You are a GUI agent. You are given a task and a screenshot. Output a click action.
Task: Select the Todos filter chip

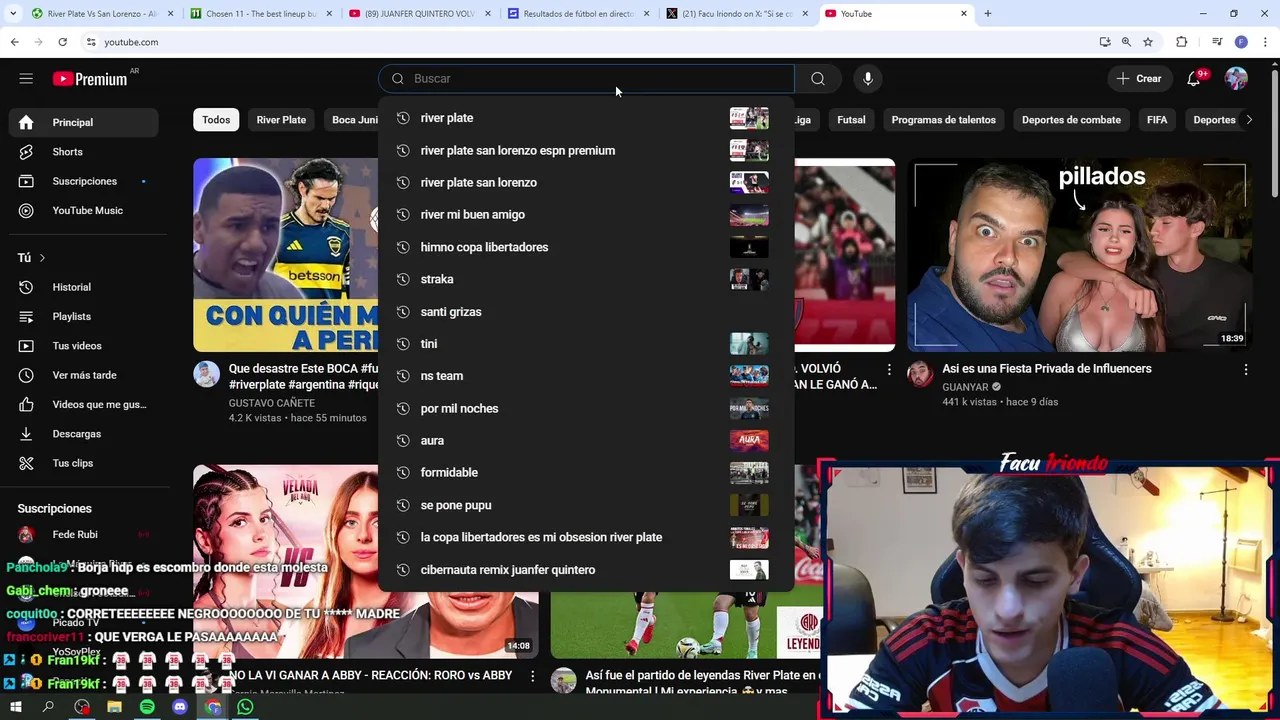pyautogui.click(x=216, y=120)
